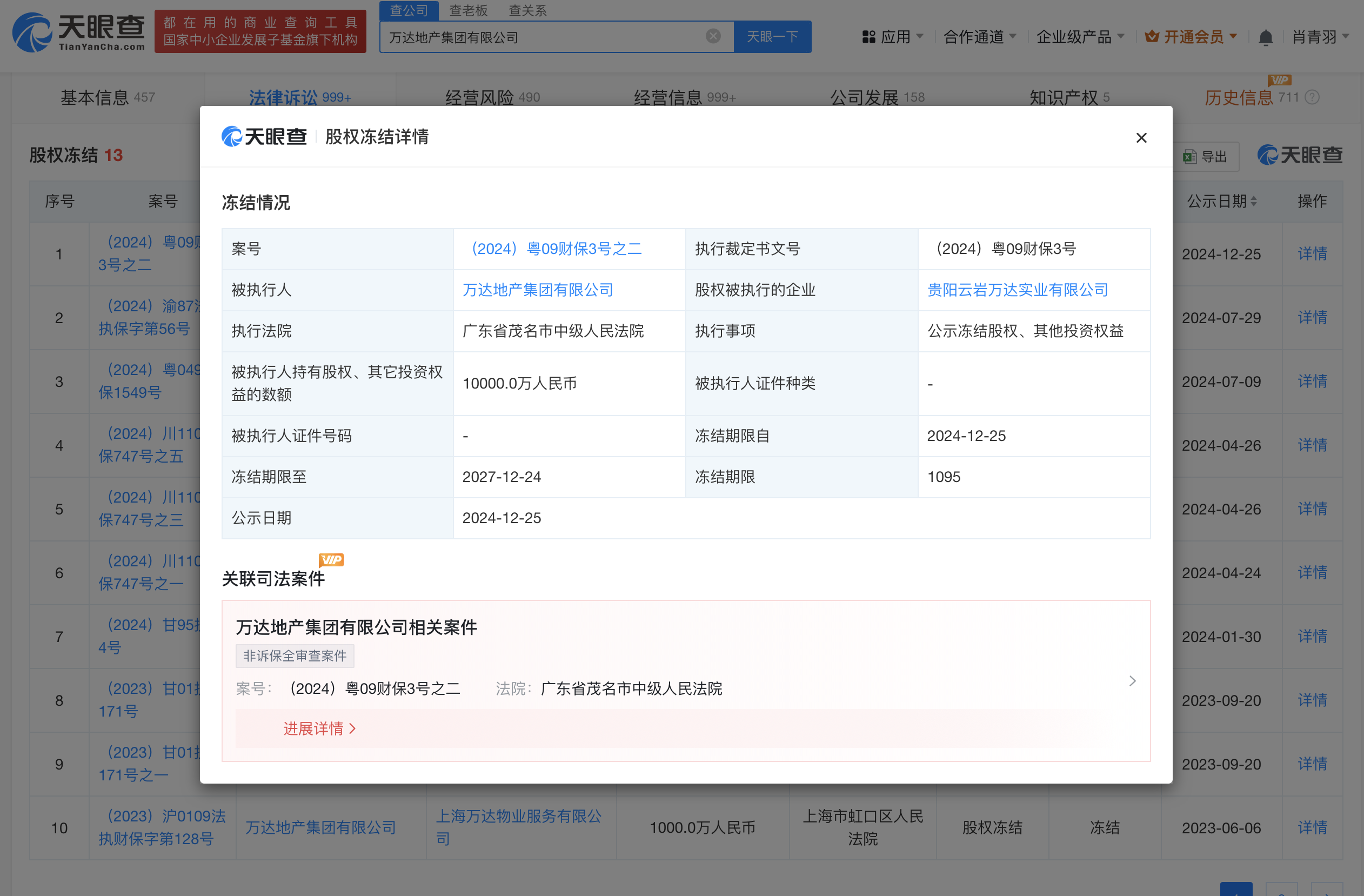The height and width of the screenshot is (896, 1364).
Task: Open the 基本信息 tab
Action: [108, 97]
